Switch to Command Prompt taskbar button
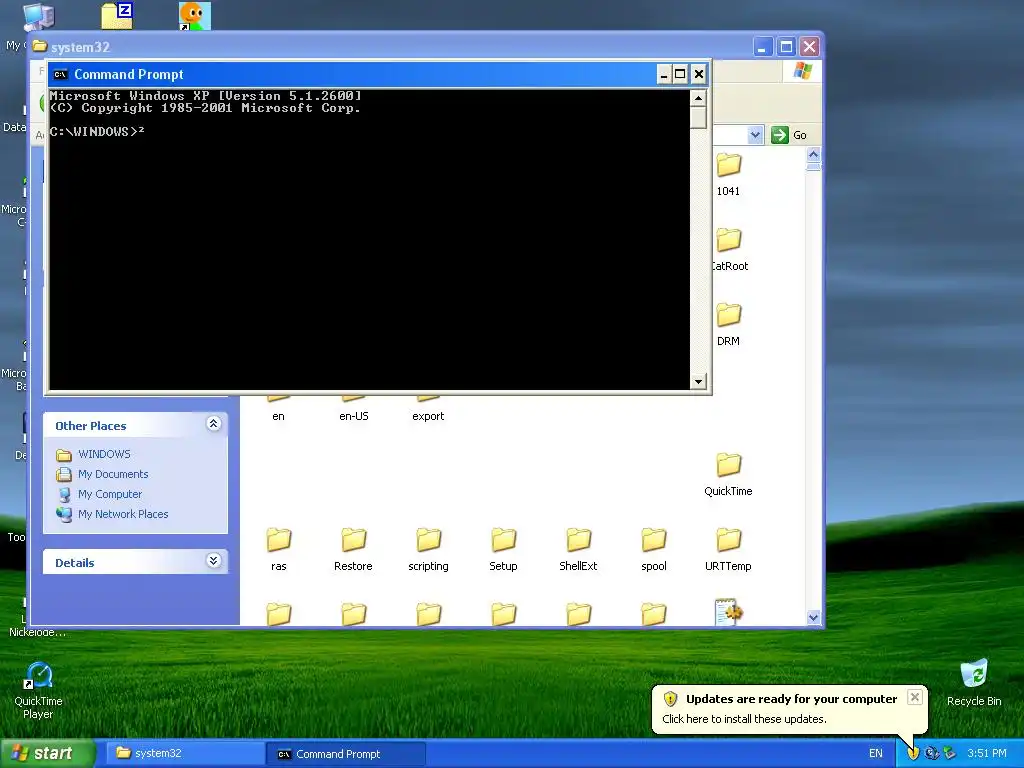The image size is (1024, 768). click(x=345, y=754)
